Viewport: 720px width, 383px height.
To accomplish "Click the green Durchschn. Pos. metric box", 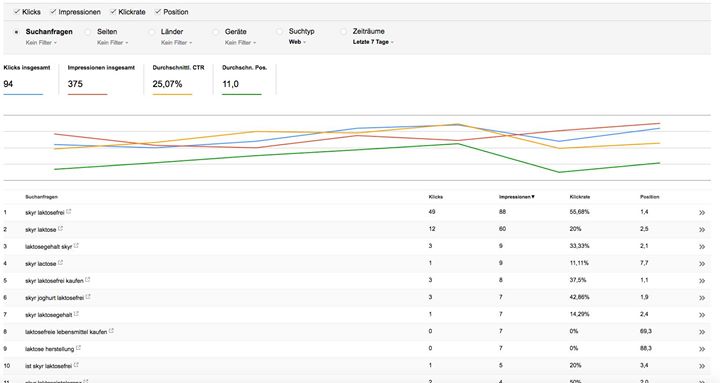I will [244, 79].
